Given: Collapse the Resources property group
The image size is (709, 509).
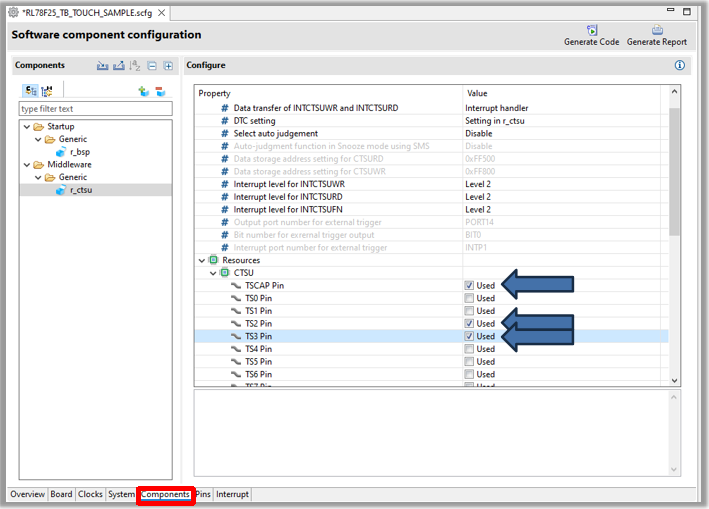Looking at the screenshot, I should (x=202, y=260).
